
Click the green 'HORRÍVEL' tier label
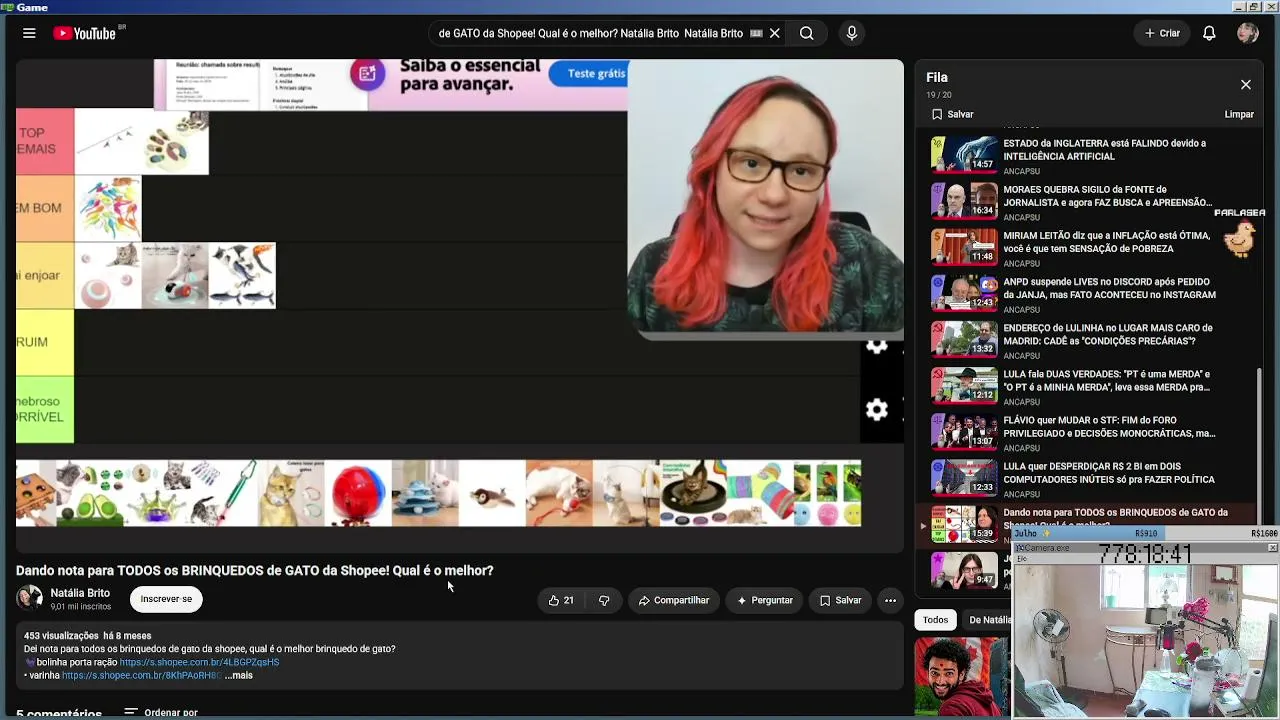pyautogui.click(x=45, y=409)
